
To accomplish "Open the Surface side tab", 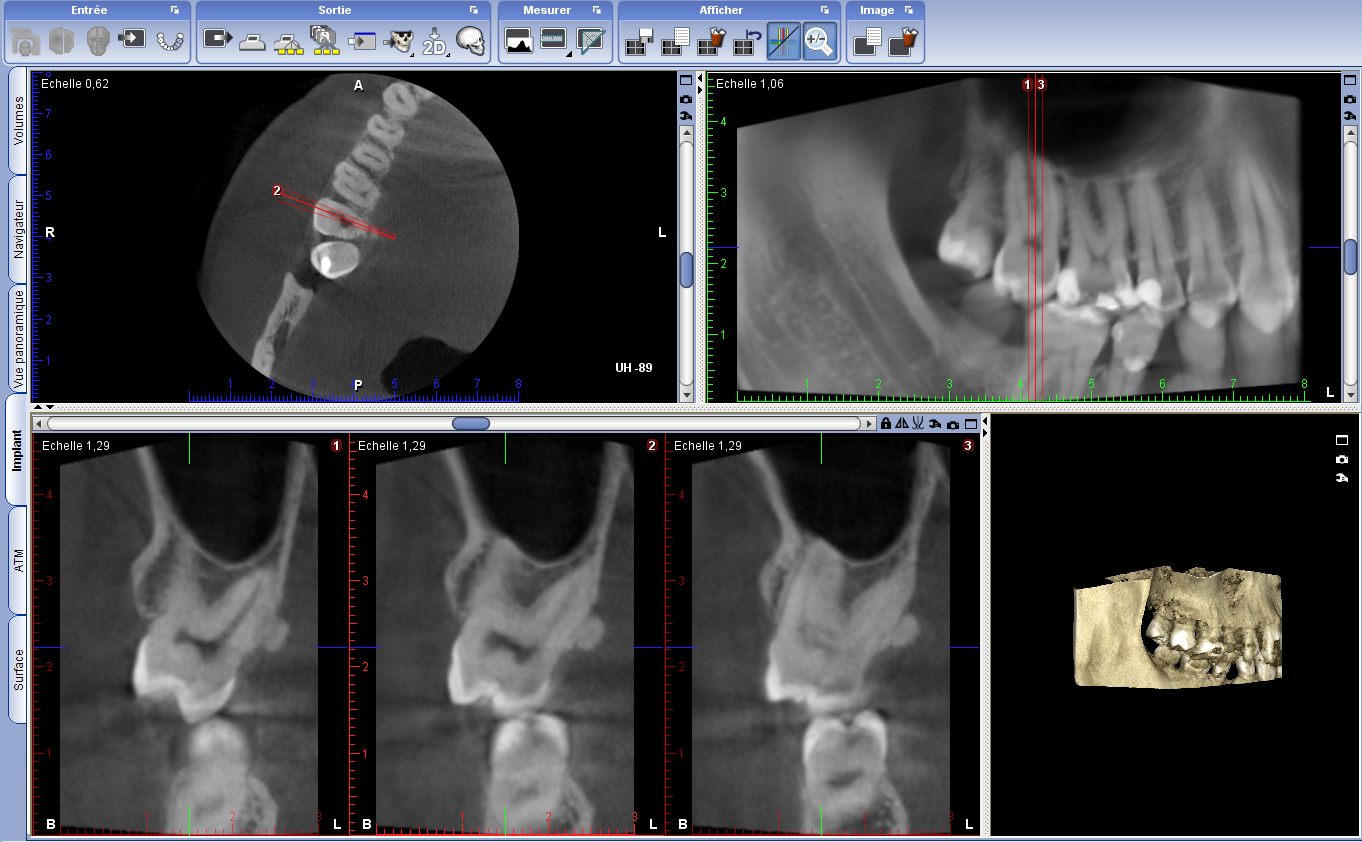I will (18, 669).
